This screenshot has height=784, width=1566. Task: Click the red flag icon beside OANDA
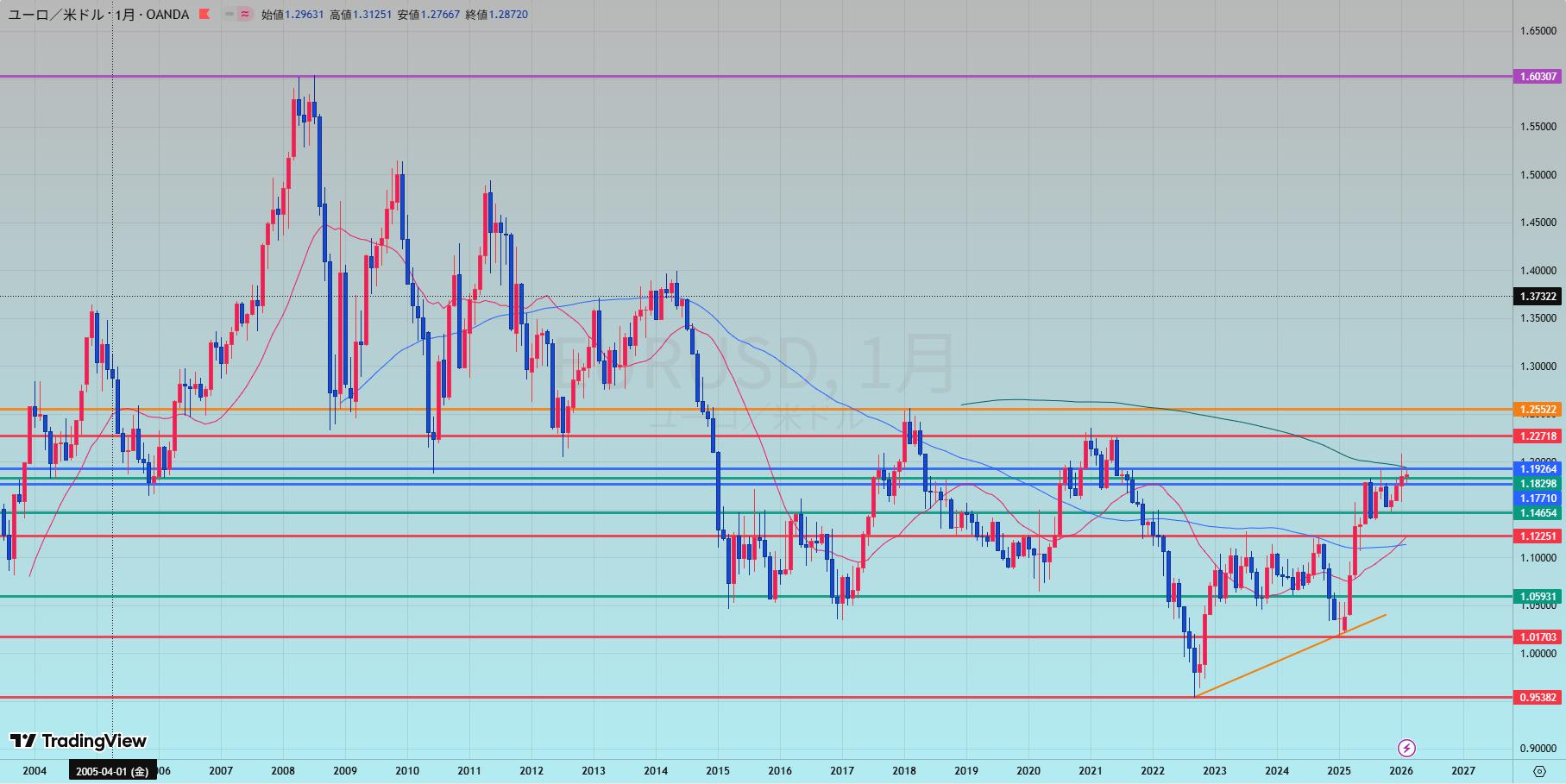[204, 15]
